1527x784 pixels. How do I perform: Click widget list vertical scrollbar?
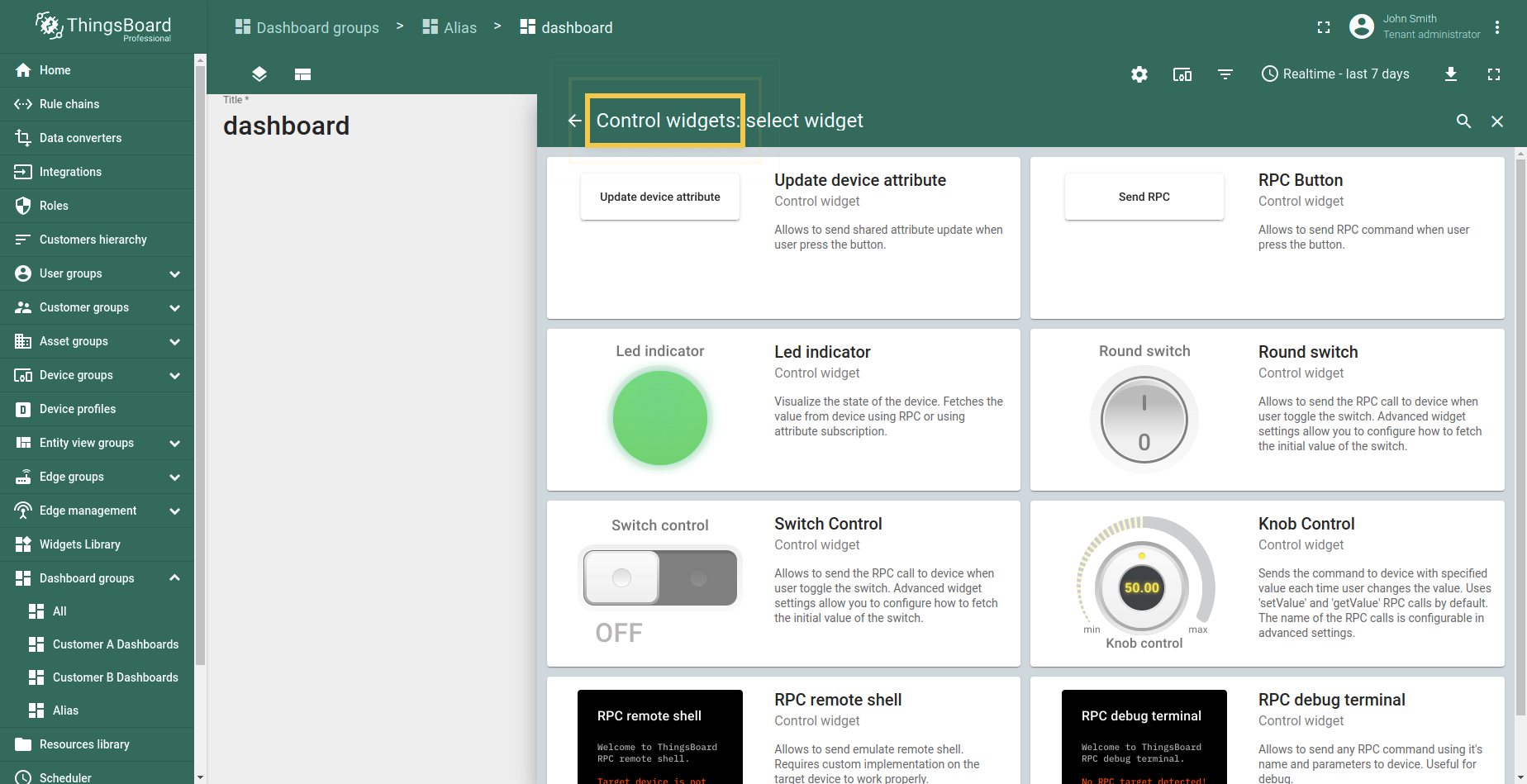pos(1520,438)
